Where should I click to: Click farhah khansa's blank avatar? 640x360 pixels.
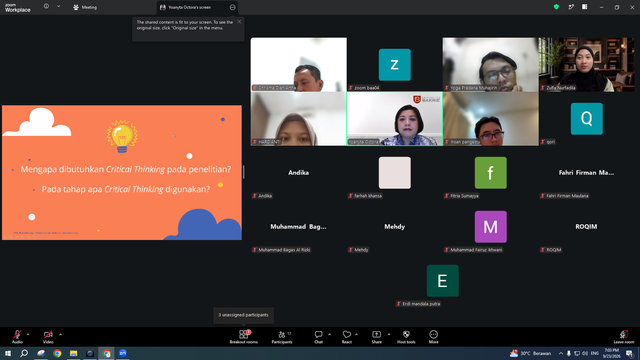(395, 173)
